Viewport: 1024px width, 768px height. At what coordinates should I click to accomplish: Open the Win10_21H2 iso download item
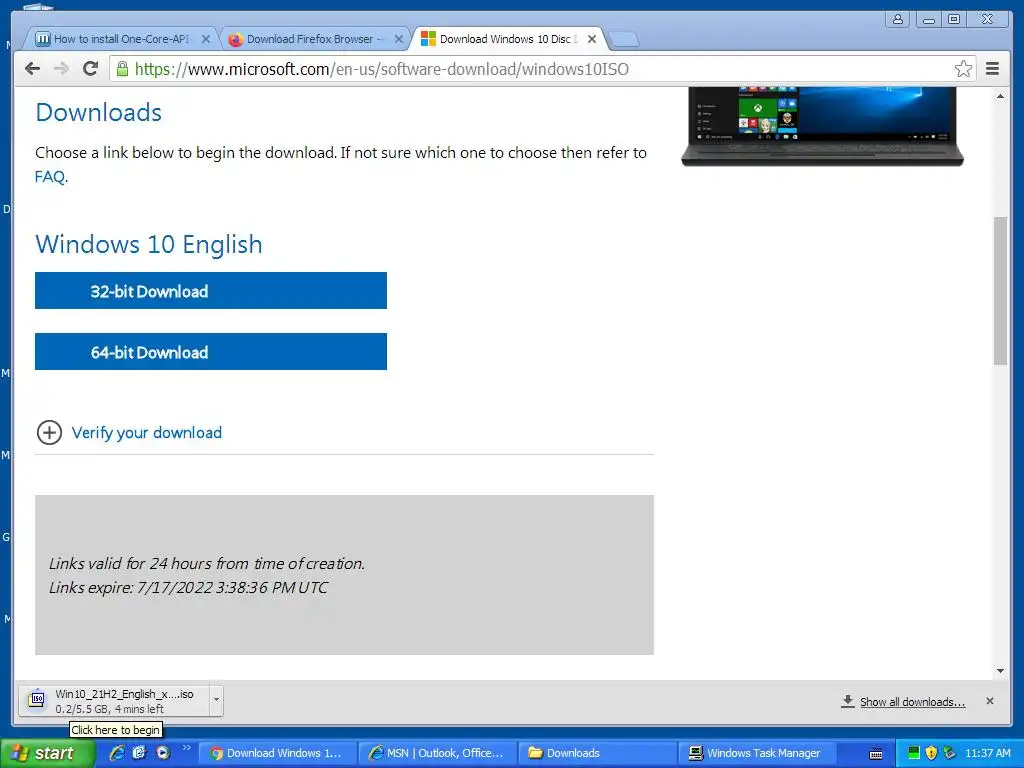tap(114, 701)
